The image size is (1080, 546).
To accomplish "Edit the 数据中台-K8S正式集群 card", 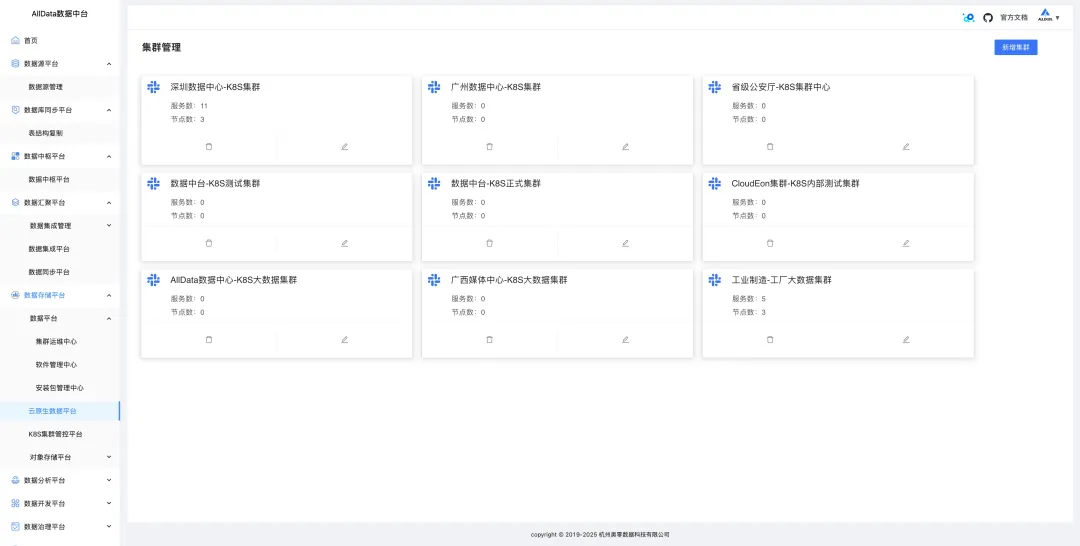I will coord(625,243).
